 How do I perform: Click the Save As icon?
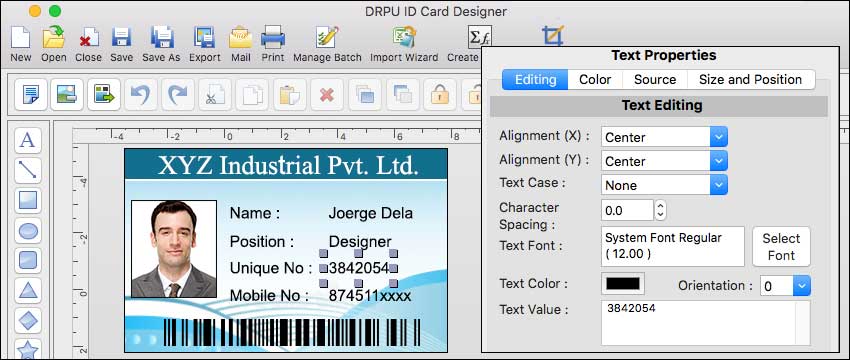162,38
